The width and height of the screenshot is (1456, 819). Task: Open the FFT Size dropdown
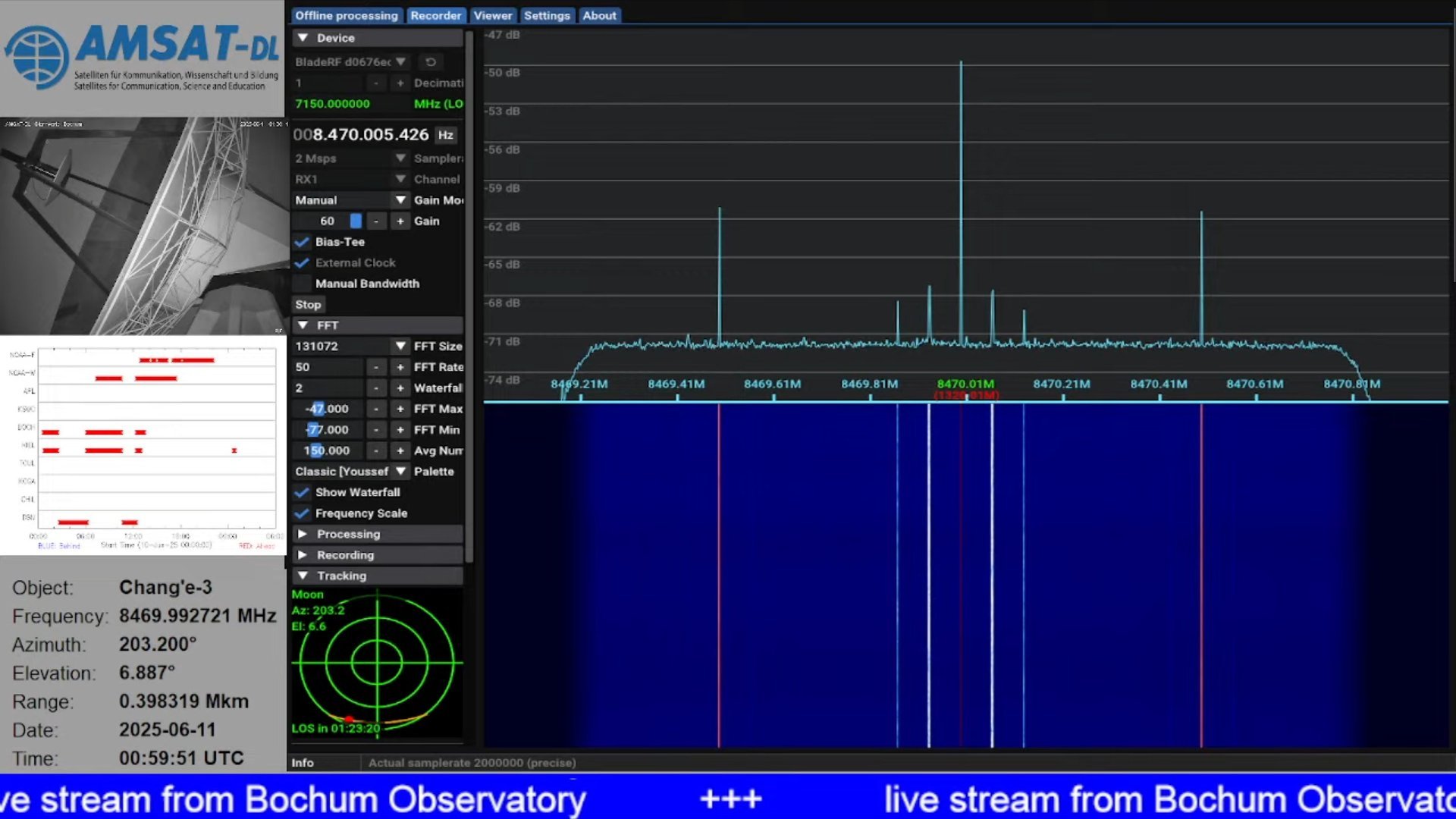pos(400,346)
